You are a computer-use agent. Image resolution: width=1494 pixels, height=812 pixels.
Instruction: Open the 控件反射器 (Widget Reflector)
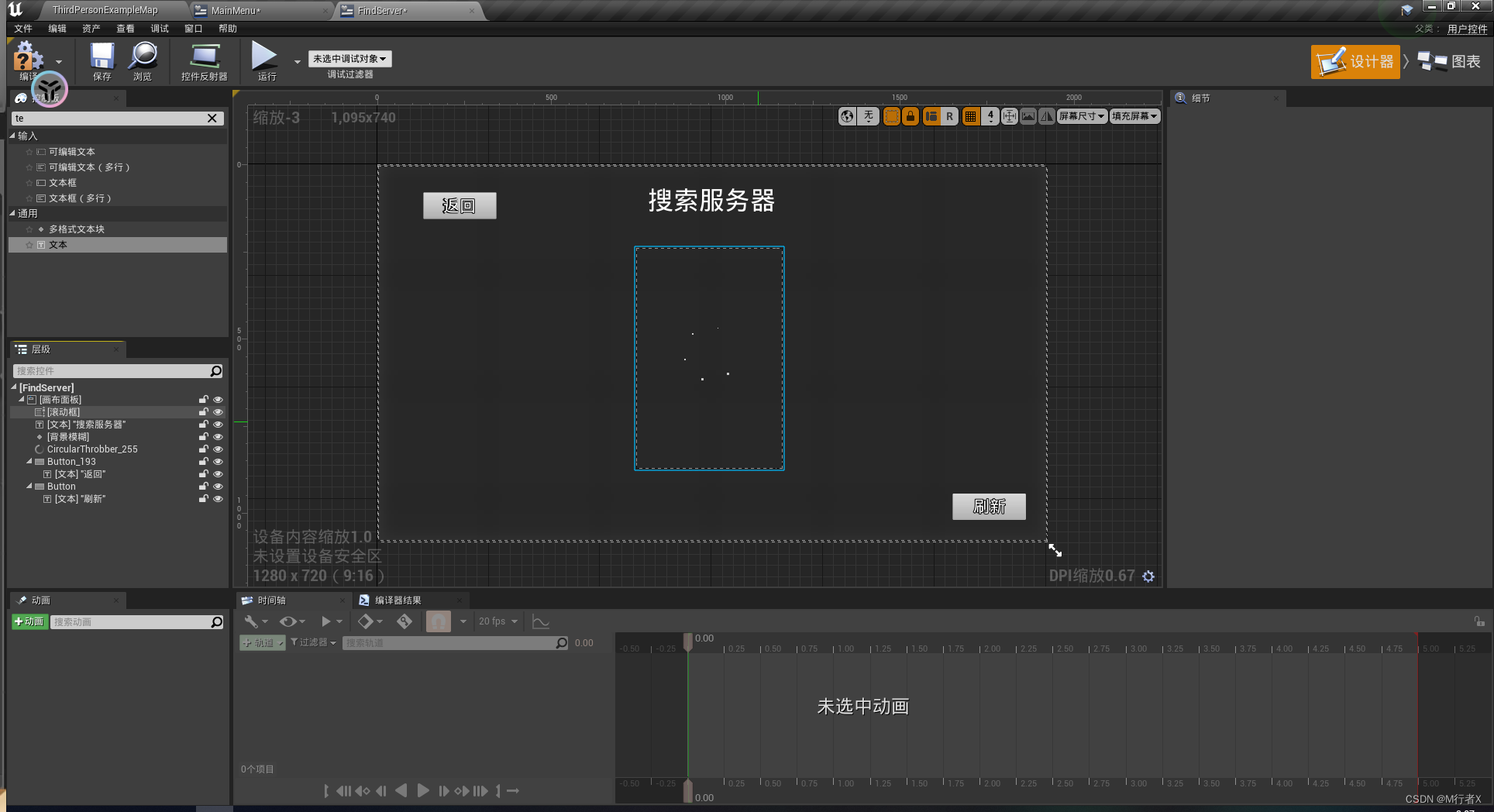pyautogui.click(x=204, y=60)
